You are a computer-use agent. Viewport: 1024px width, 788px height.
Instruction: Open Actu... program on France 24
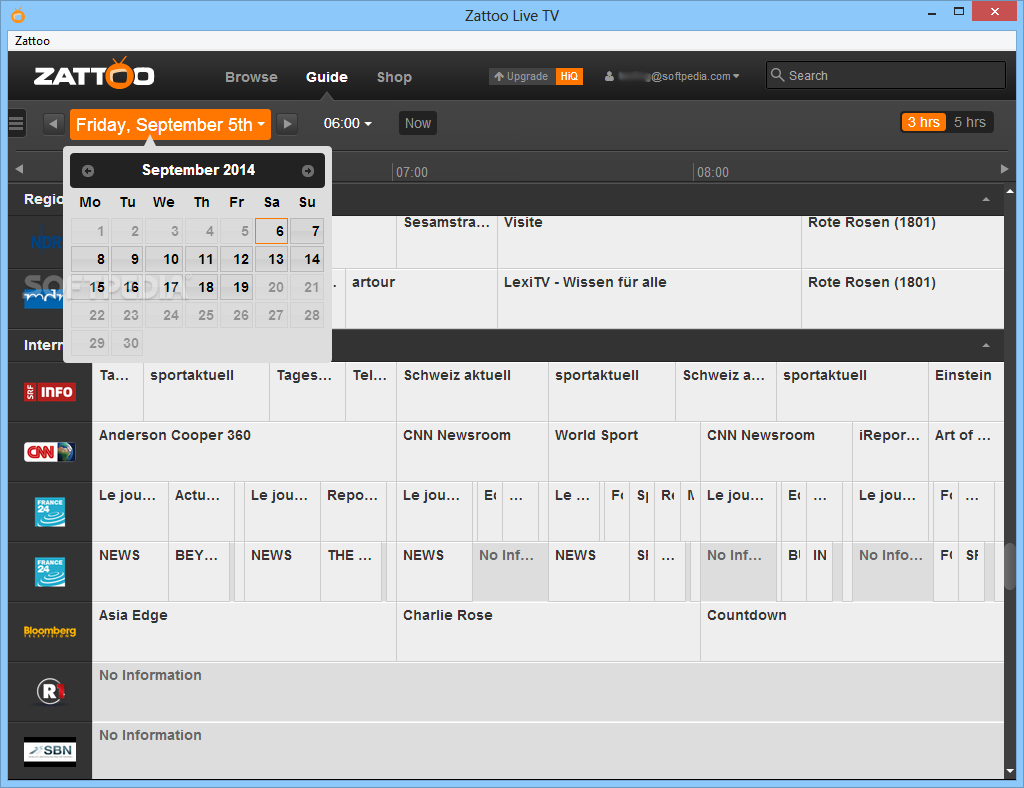pyautogui.click(x=201, y=512)
